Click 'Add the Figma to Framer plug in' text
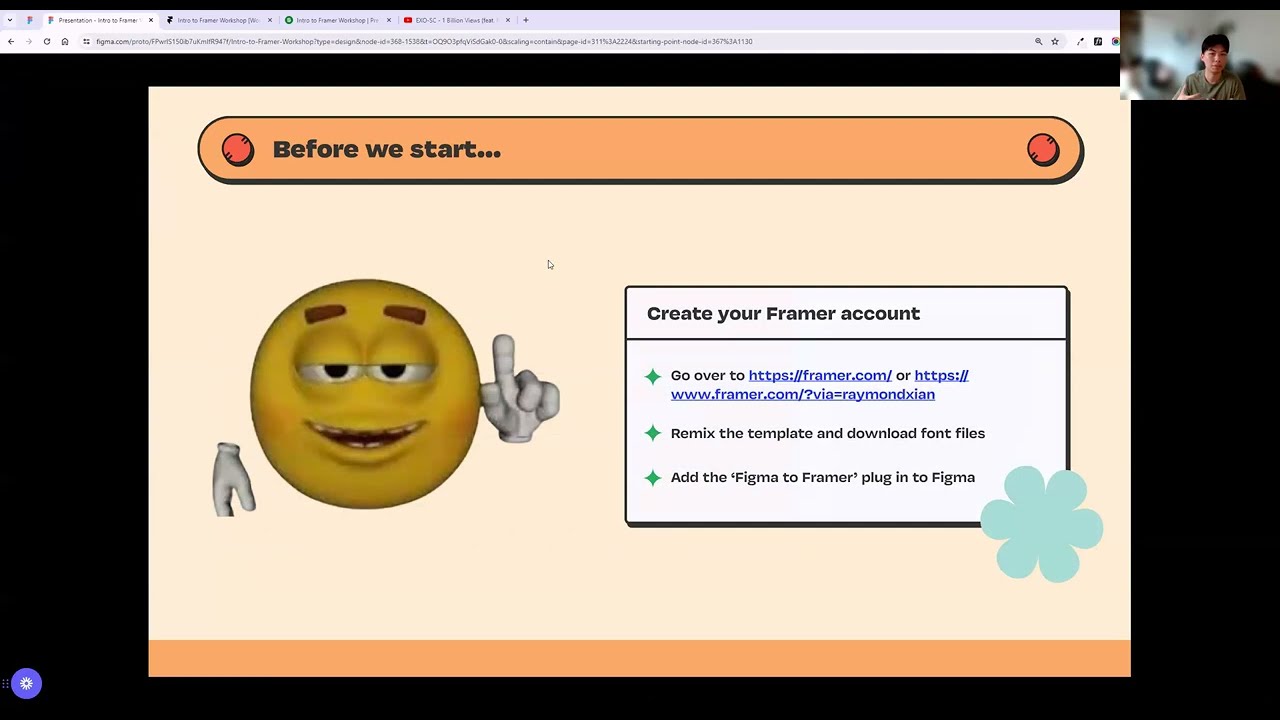1280x720 pixels. click(823, 477)
